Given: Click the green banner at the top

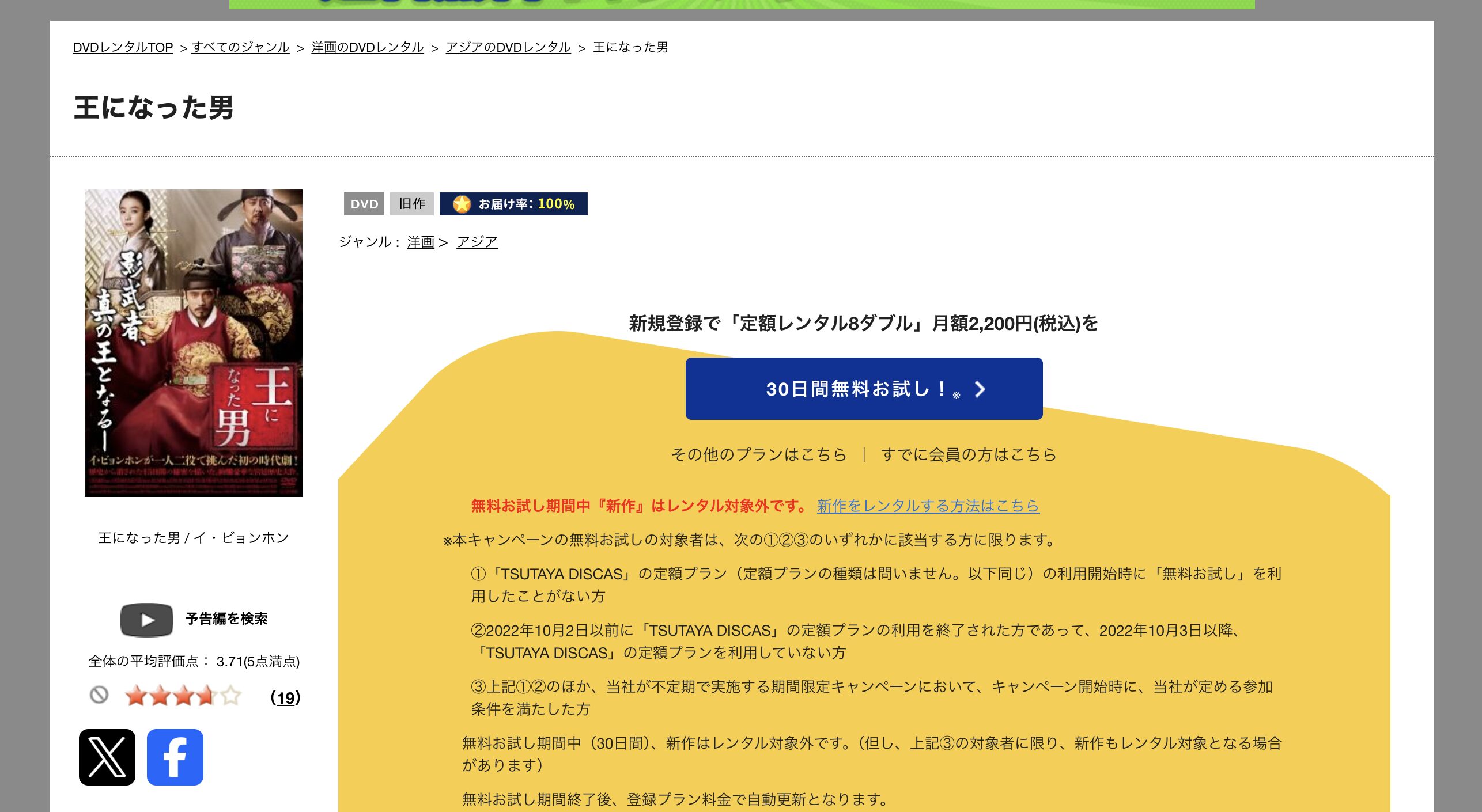Looking at the screenshot, I should click(x=742, y=4).
